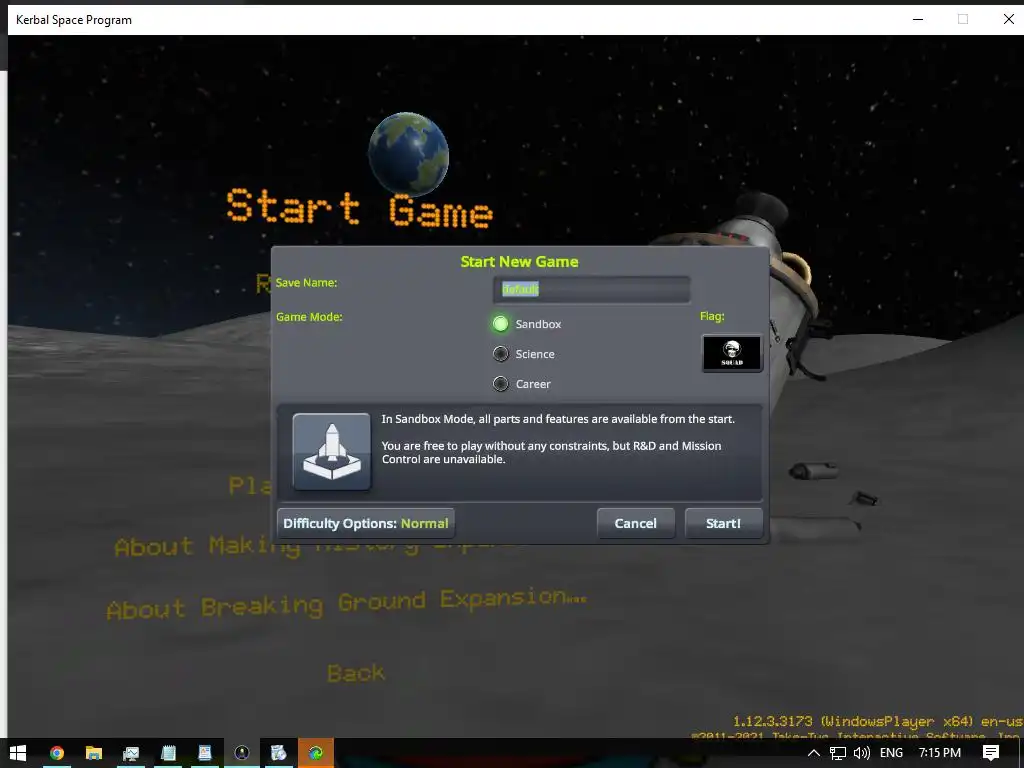Show hidden system tray icons
The image size is (1024, 768).
coord(814,753)
